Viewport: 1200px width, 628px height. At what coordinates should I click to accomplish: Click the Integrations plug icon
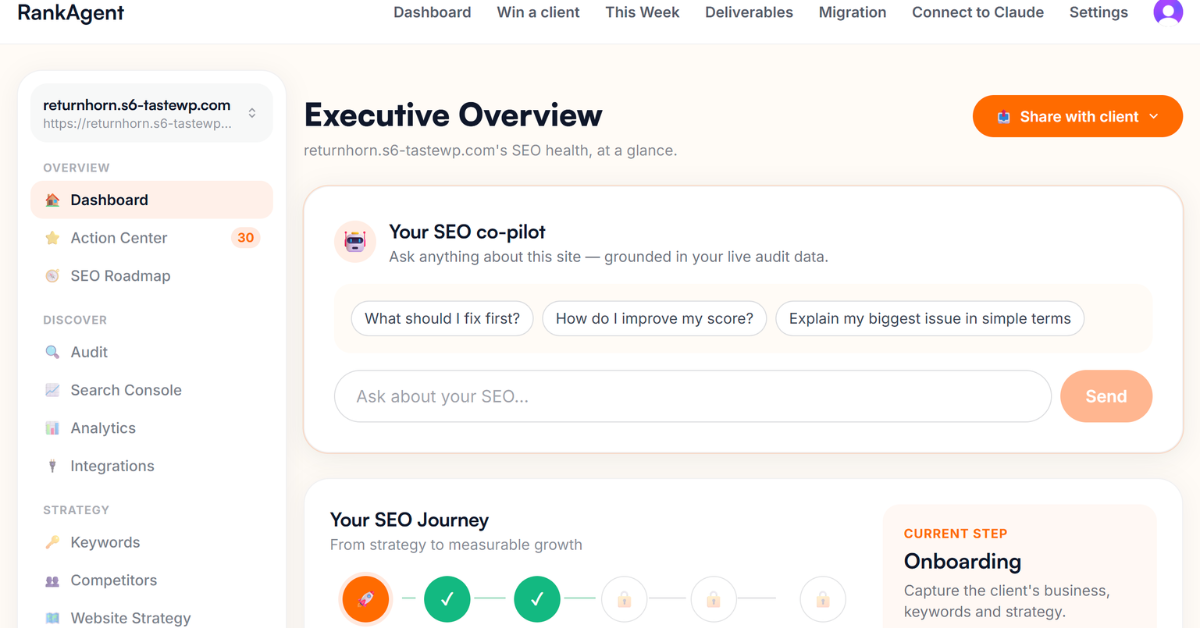pyautogui.click(x=52, y=466)
